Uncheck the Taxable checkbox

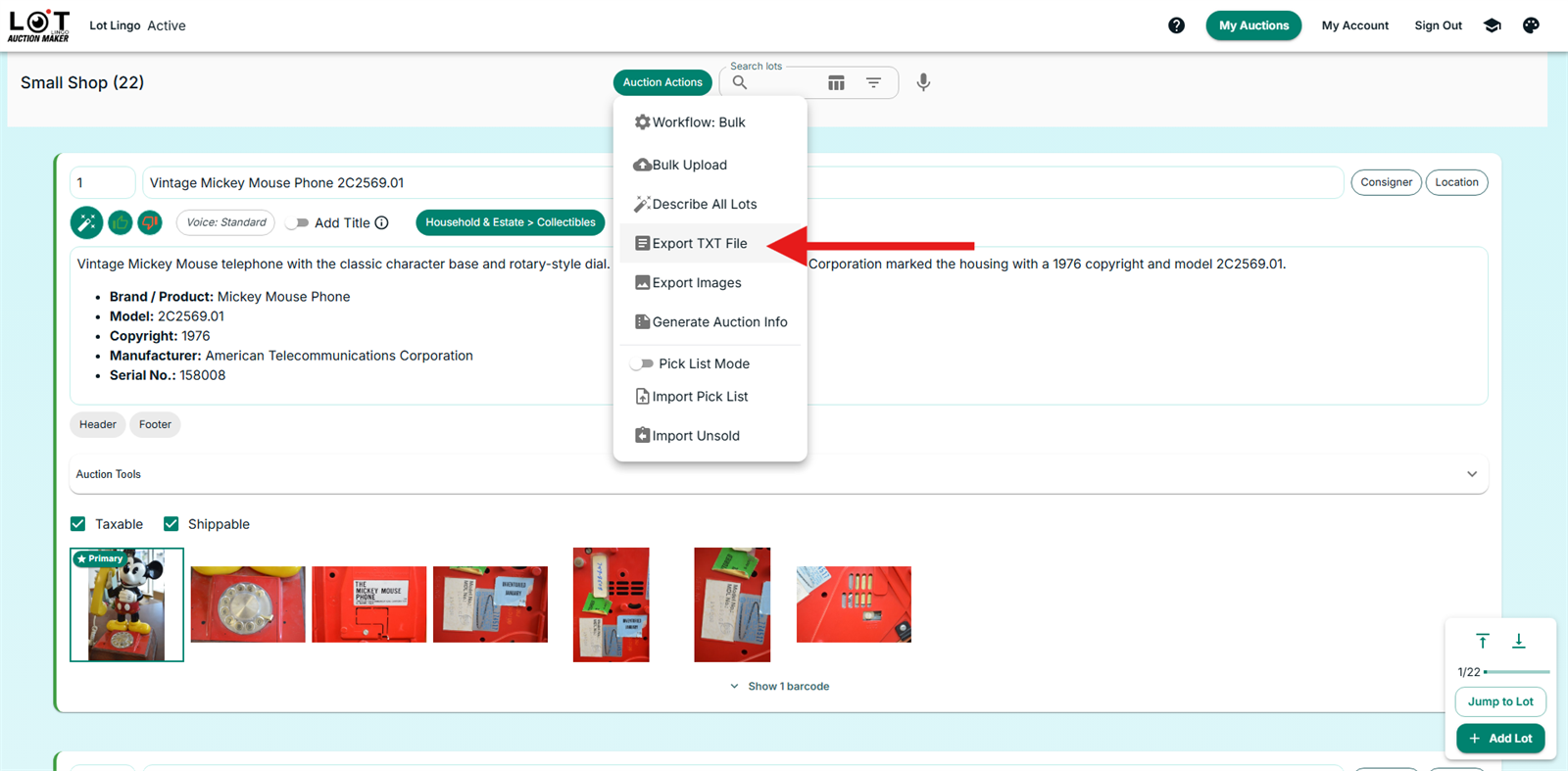[x=78, y=524]
